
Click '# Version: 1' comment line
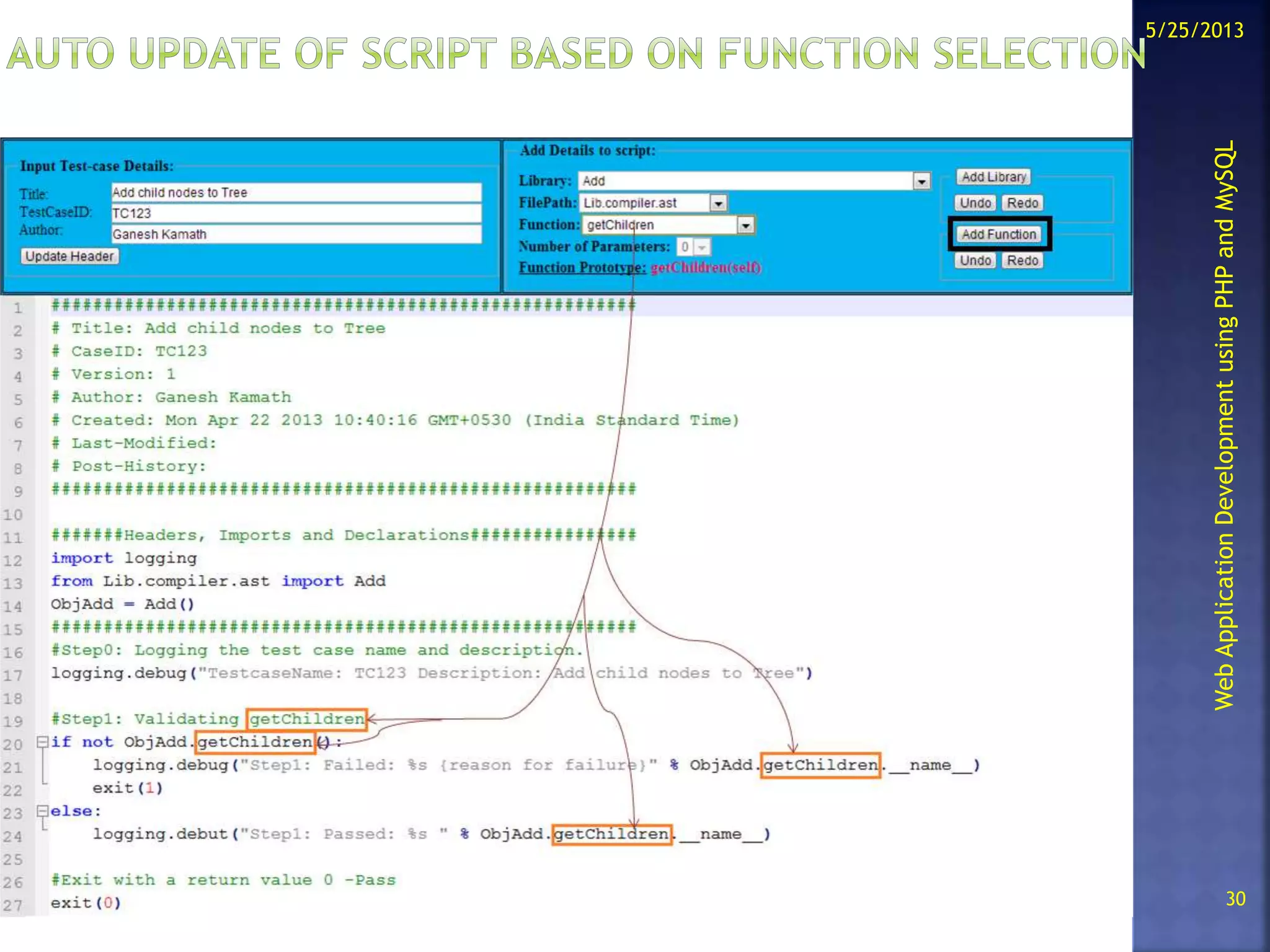(x=113, y=374)
